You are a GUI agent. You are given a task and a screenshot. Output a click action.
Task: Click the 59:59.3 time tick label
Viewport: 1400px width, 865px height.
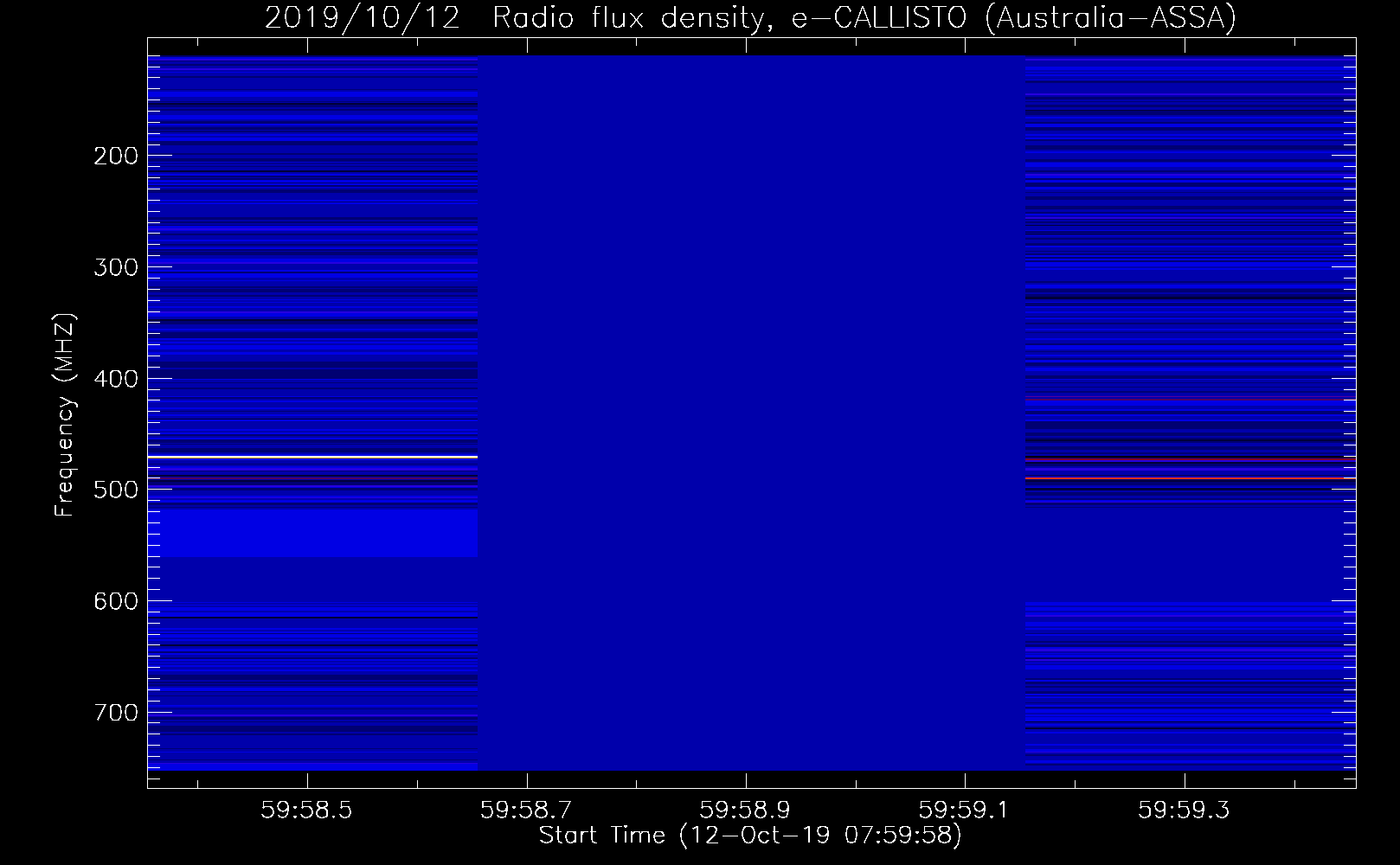pyautogui.click(x=1183, y=811)
